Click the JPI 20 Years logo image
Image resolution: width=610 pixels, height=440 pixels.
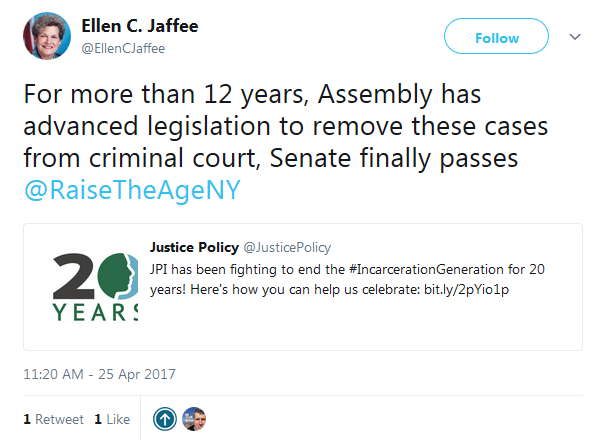coord(93,287)
